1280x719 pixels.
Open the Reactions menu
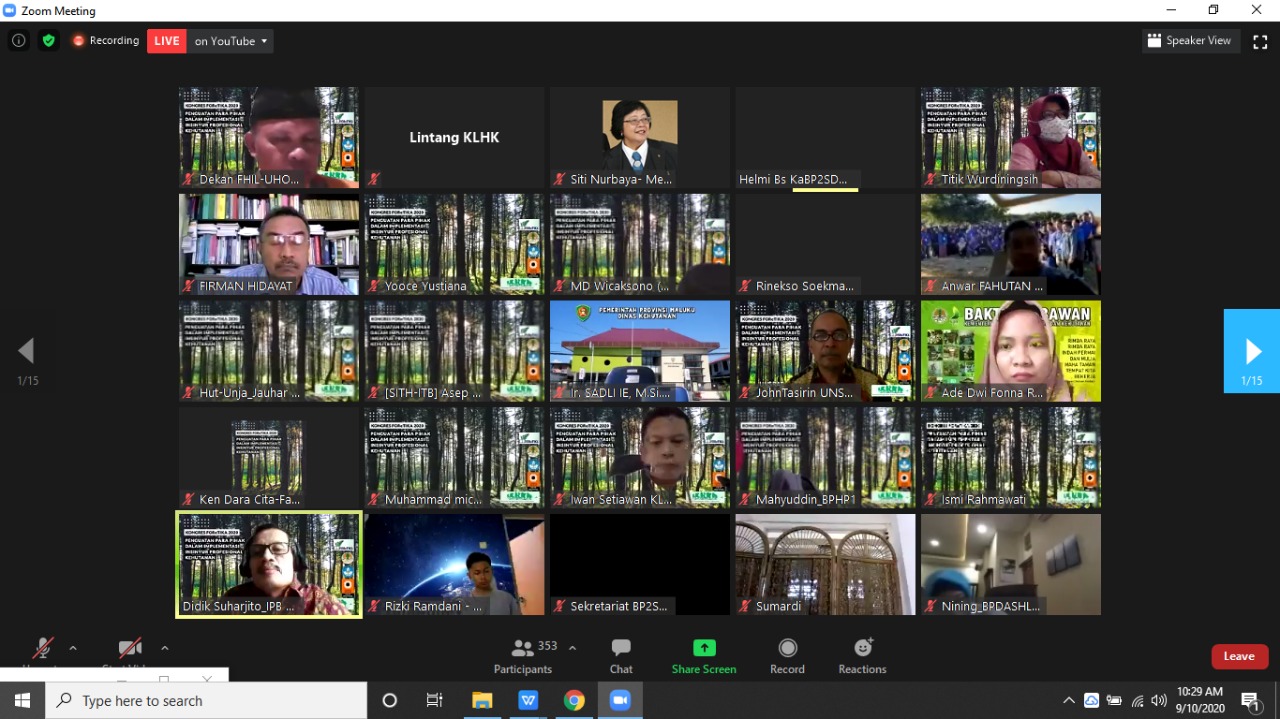click(x=862, y=655)
